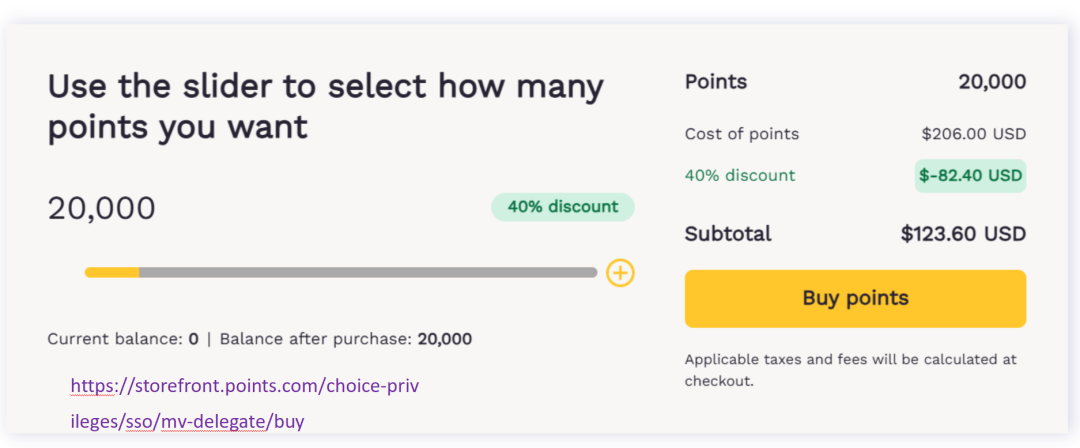Click the mv-delegate/buy link line

coord(187,421)
